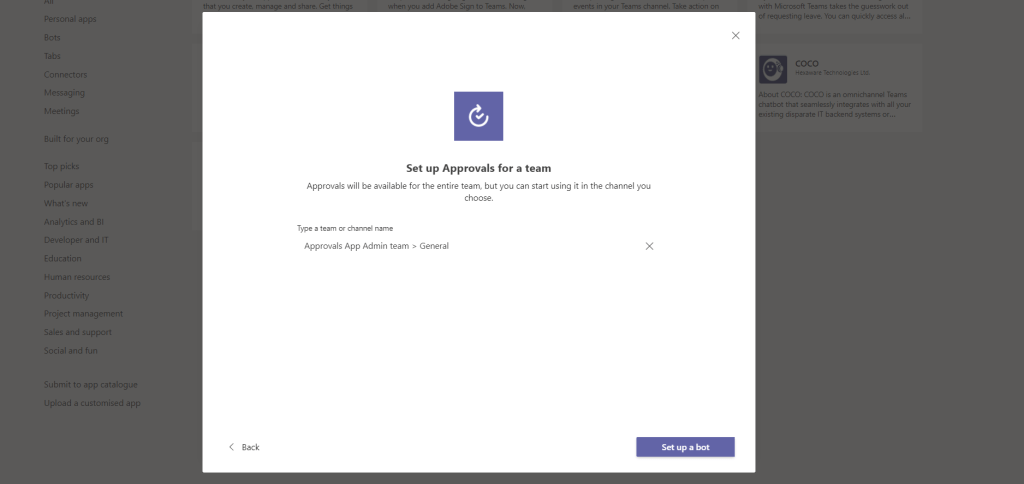Open Built for your org section
Screen dimensions: 1024x484
(x=76, y=139)
